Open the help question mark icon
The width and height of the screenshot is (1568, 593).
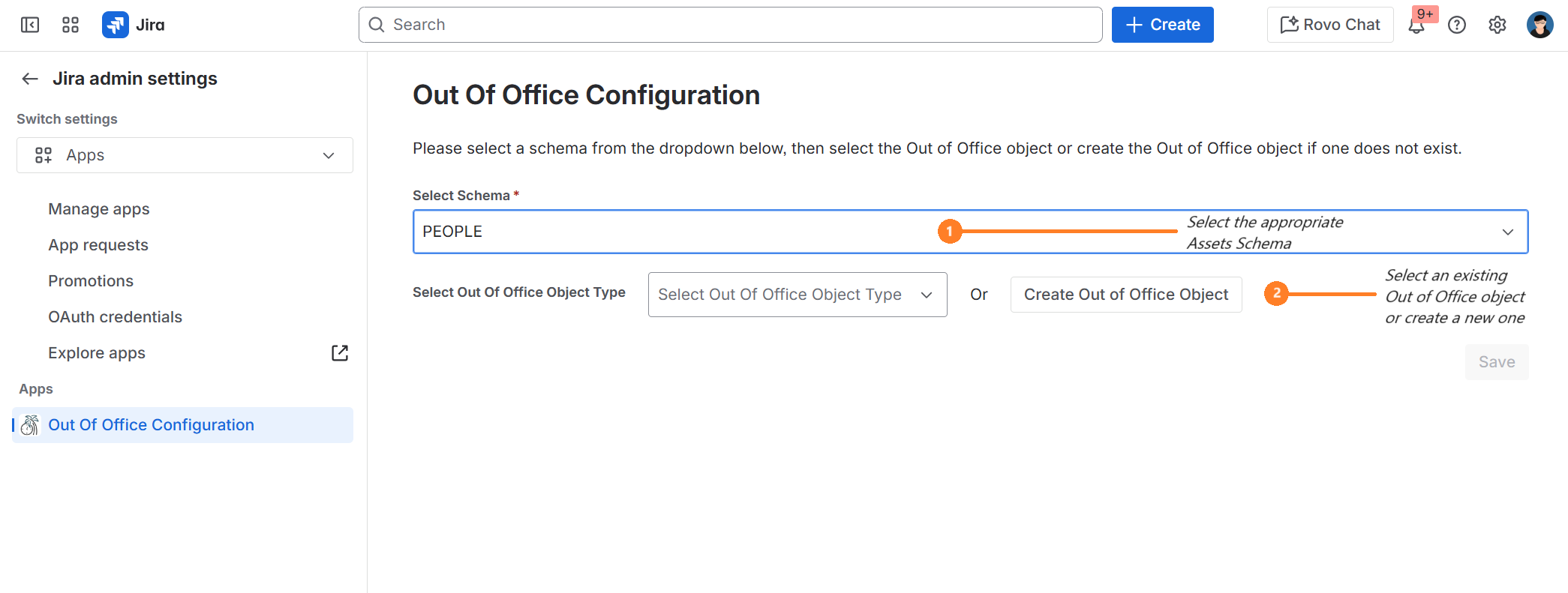[1457, 25]
